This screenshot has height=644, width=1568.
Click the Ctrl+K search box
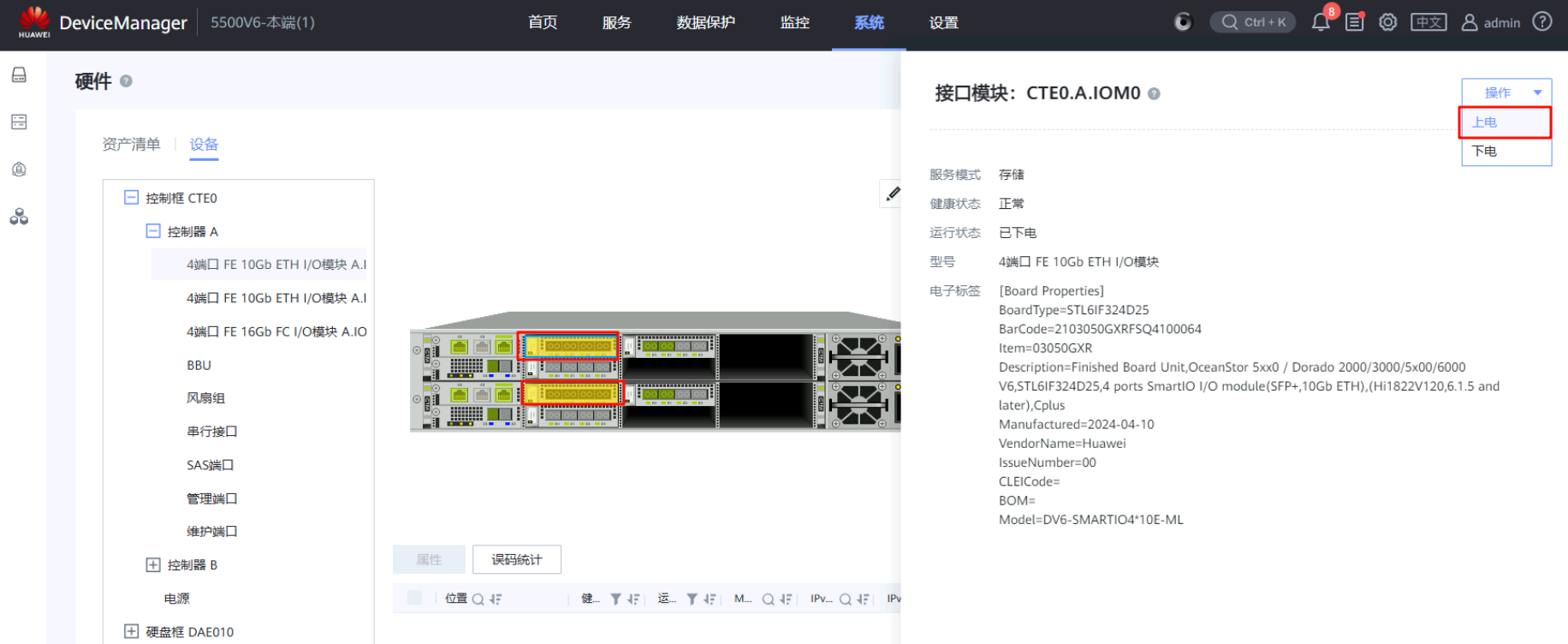click(x=1253, y=22)
